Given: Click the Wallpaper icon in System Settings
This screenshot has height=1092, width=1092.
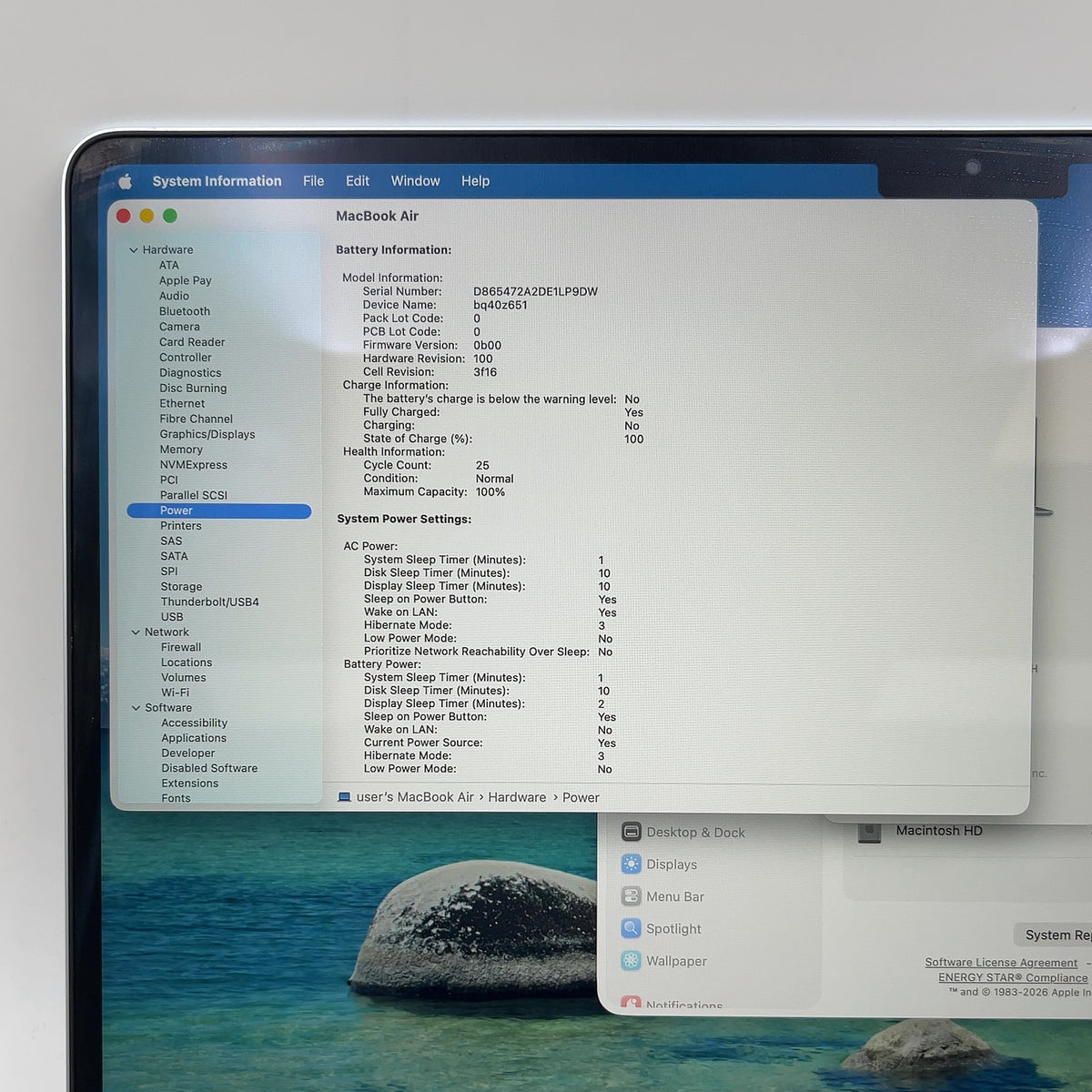Looking at the screenshot, I should tap(632, 960).
